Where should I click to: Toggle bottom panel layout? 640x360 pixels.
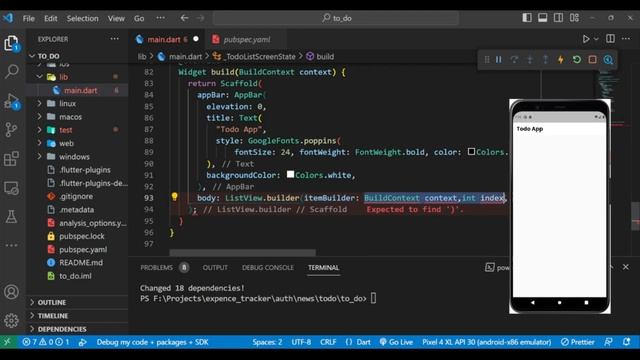542,18
